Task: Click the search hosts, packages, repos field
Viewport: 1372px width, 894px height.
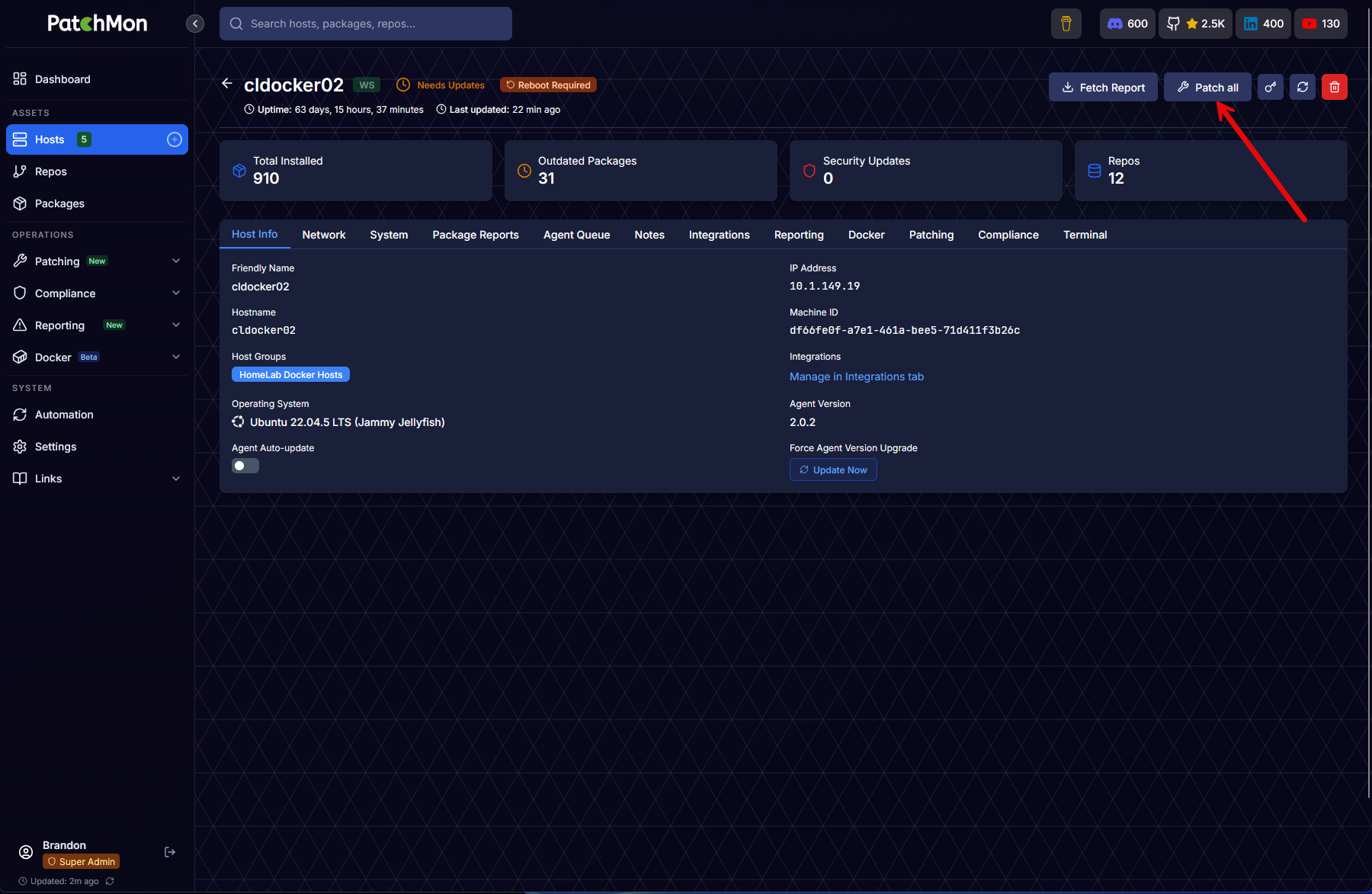Action: [x=366, y=24]
